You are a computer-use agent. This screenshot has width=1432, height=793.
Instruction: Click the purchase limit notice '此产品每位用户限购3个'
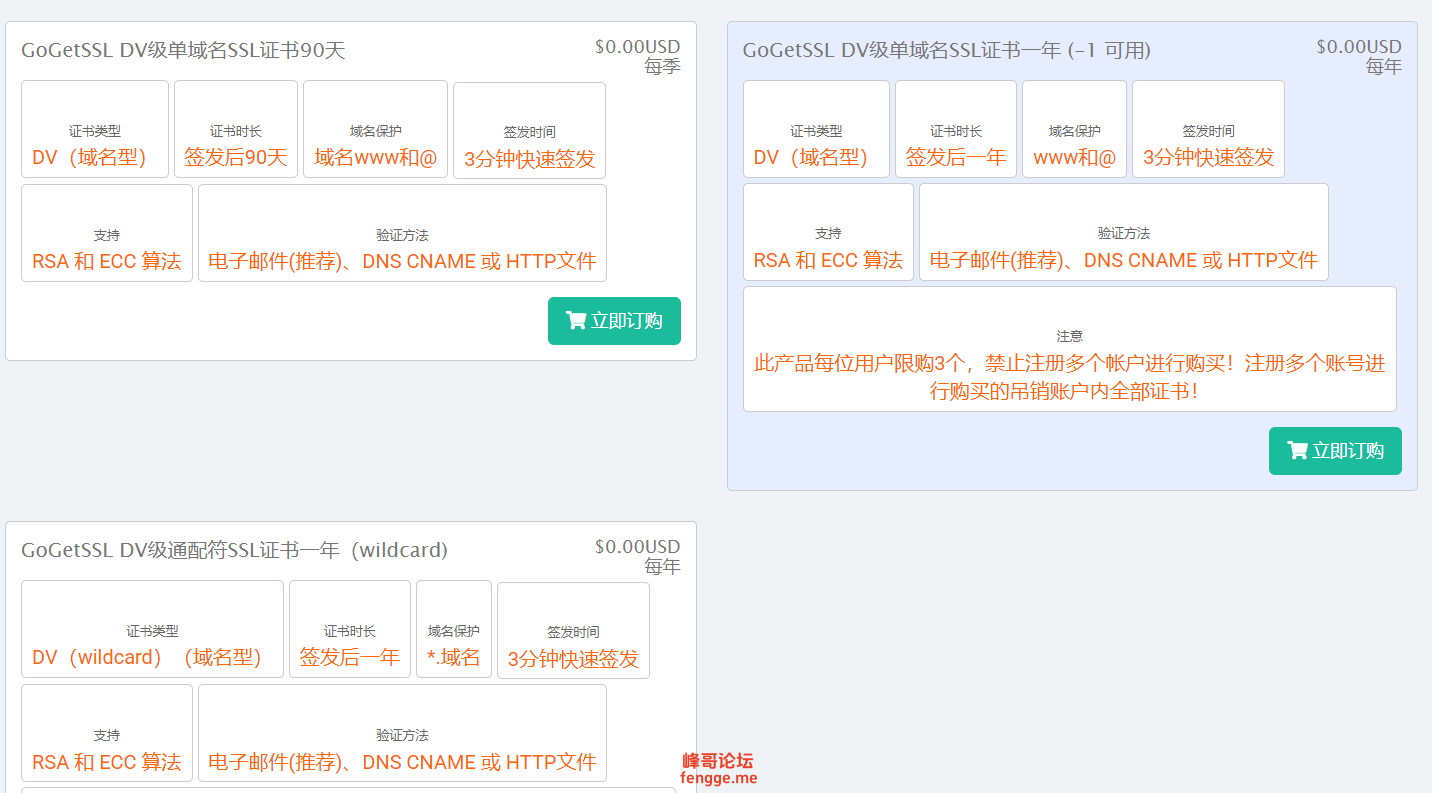point(1069,377)
